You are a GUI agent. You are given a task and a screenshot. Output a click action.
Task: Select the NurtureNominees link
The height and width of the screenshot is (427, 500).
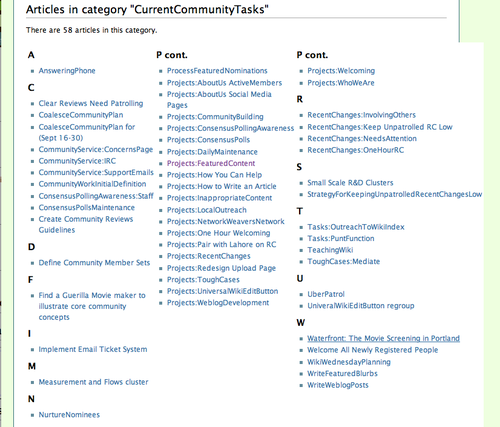pos(69,415)
